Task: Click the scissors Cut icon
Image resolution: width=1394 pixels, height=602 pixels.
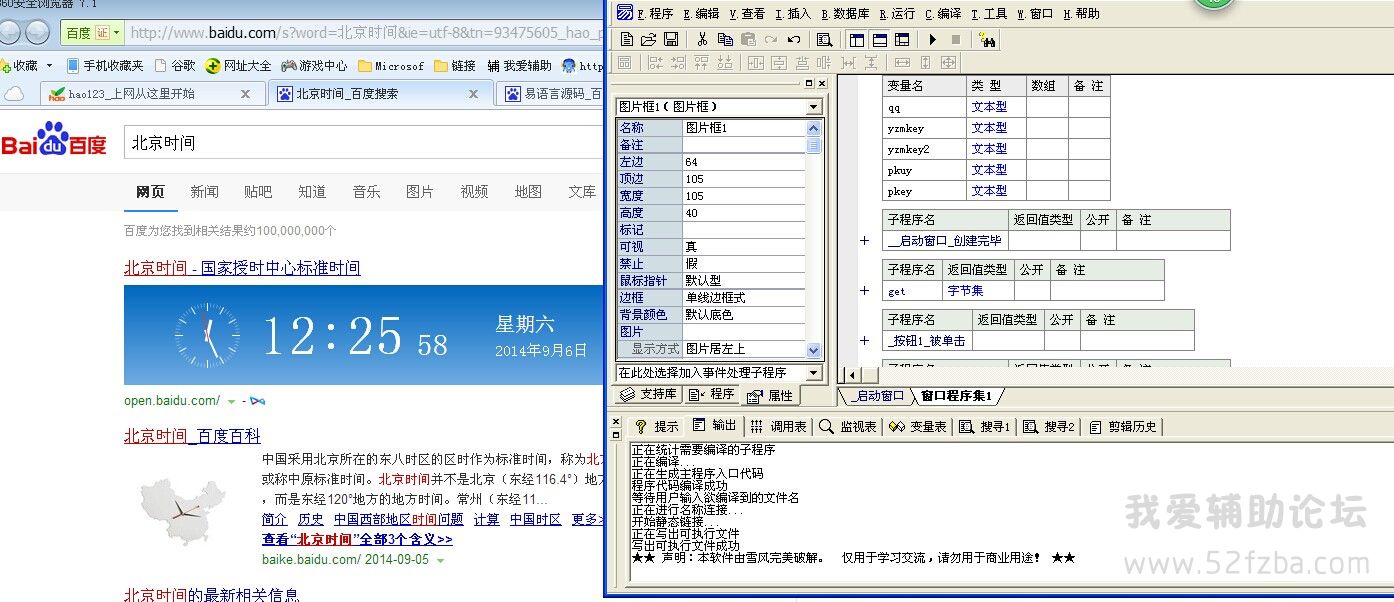Action: [x=702, y=40]
